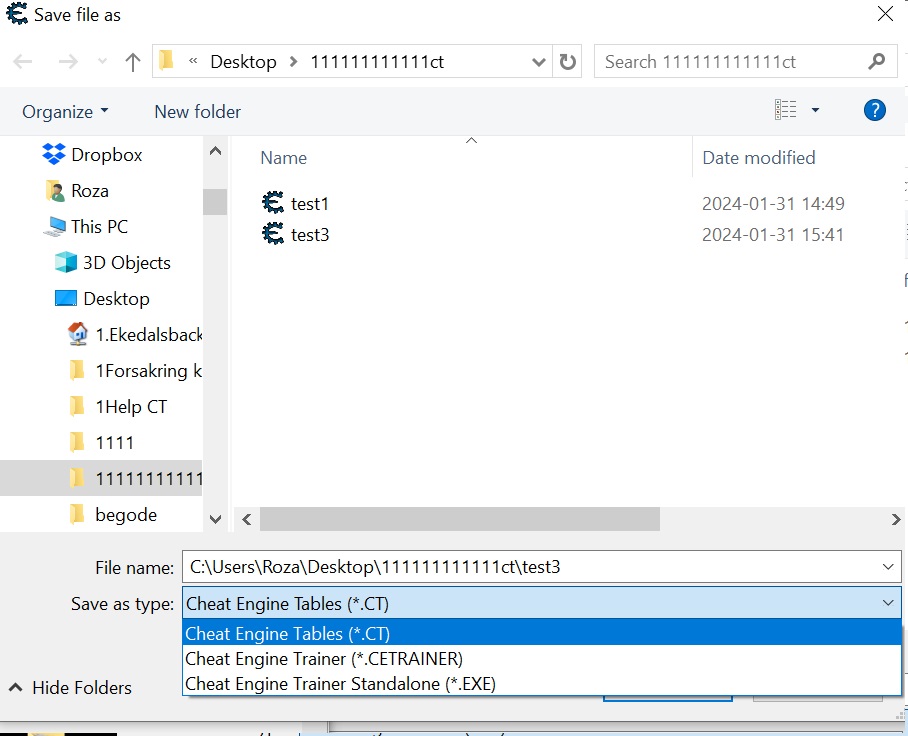Click the refresh icon beside the address bar

tap(568, 62)
